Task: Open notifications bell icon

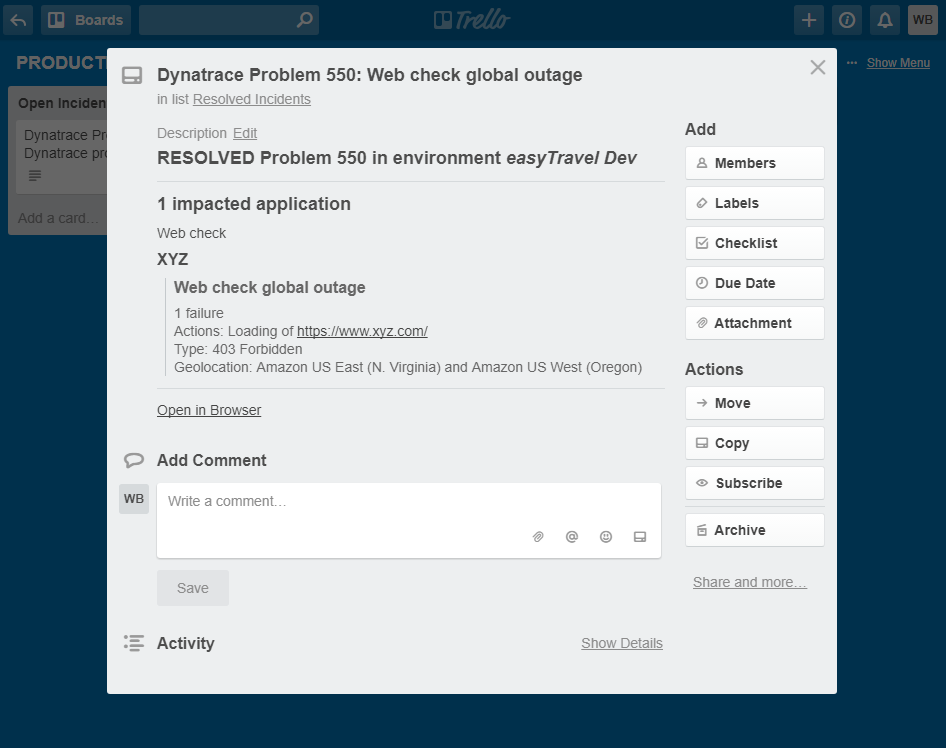Action: pos(884,20)
